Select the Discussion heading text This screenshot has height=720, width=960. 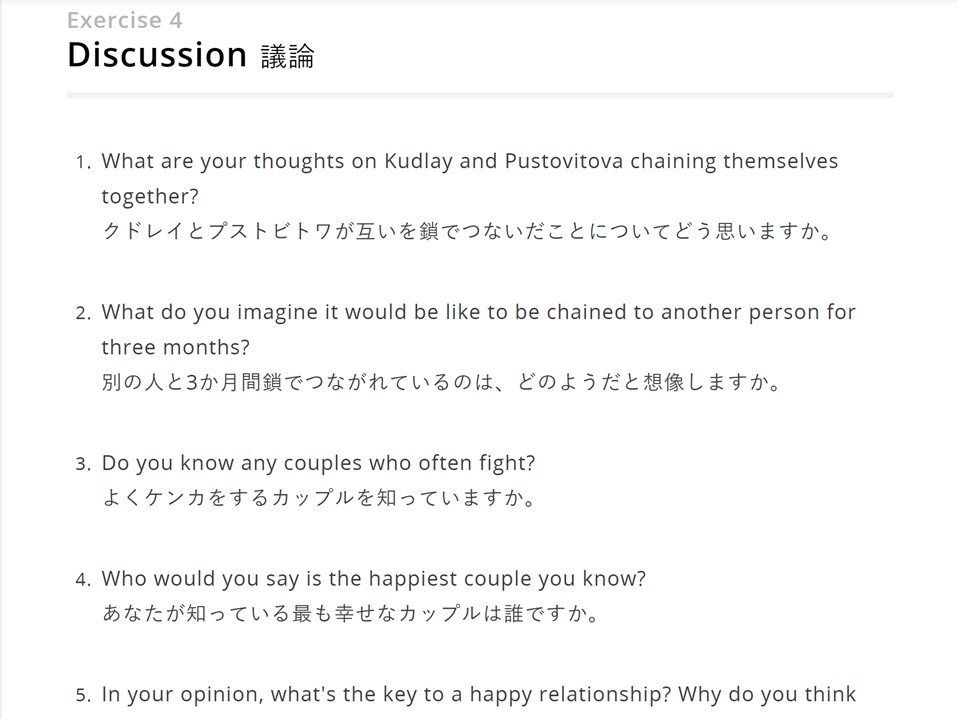(157, 54)
